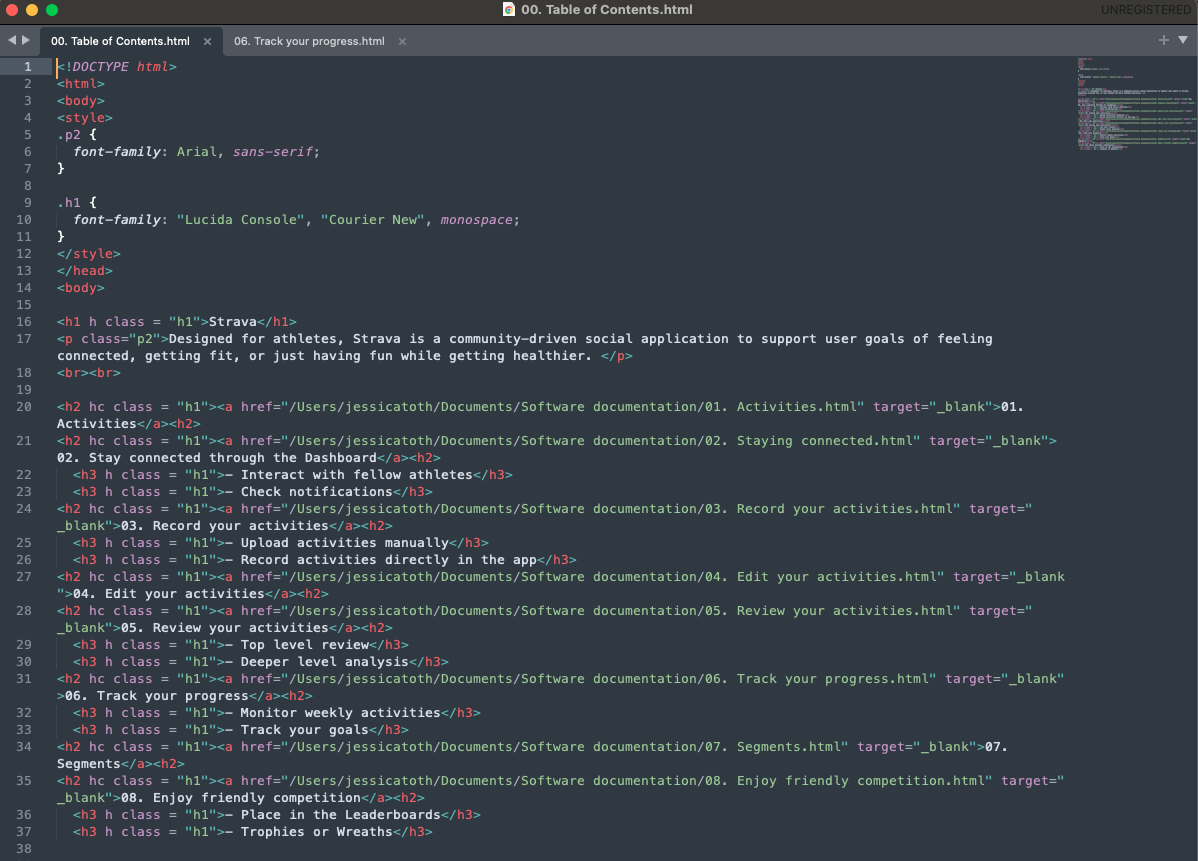Image resolution: width=1198 pixels, height=861 pixels.
Task: Click '08. Enjoy friendly competition.html' href path
Action: 844,781
